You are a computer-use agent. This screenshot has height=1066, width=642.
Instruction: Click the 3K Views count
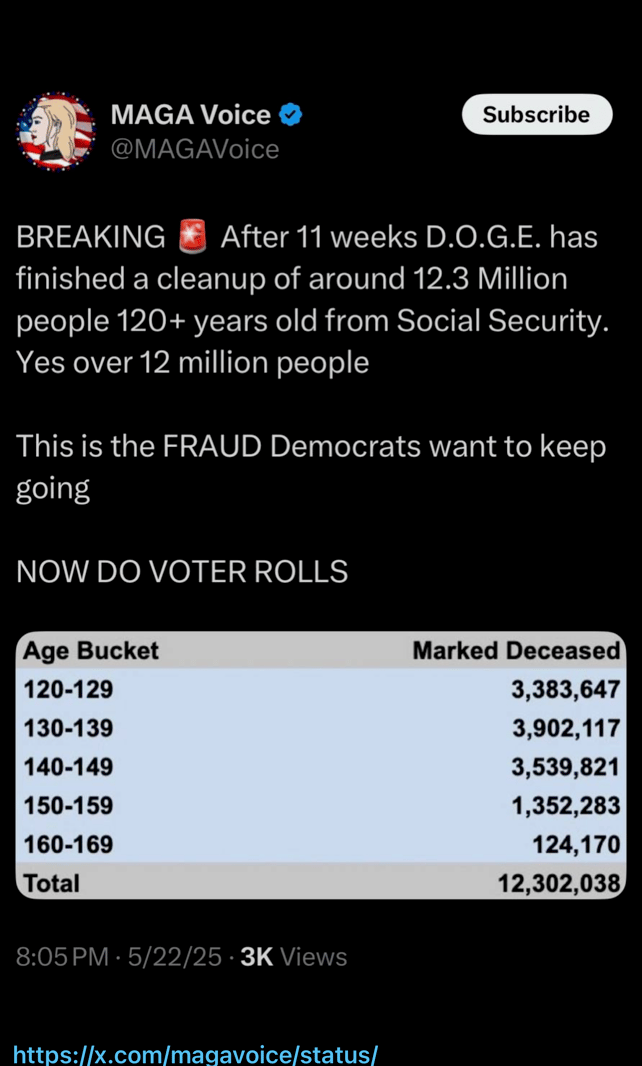(x=293, y=957)
